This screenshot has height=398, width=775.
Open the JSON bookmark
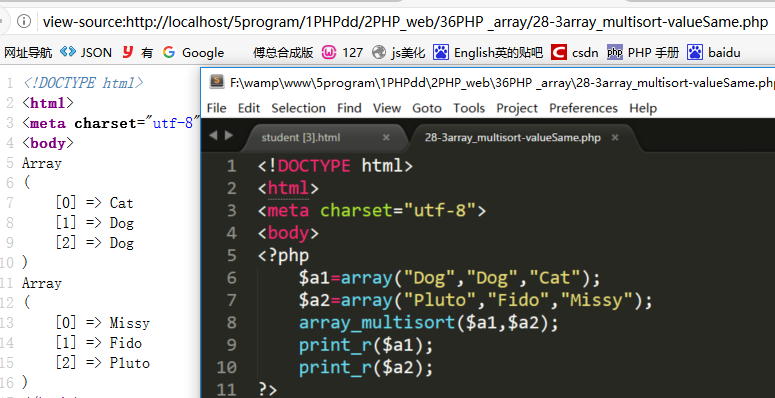click(x=86, y=52)
